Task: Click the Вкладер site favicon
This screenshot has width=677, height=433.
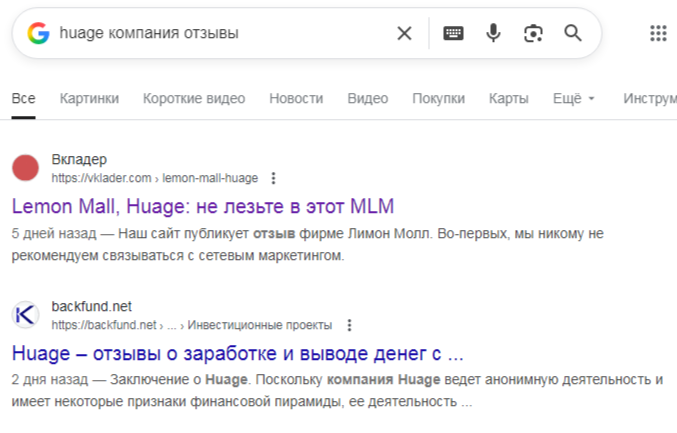Action: click(26, 168)
